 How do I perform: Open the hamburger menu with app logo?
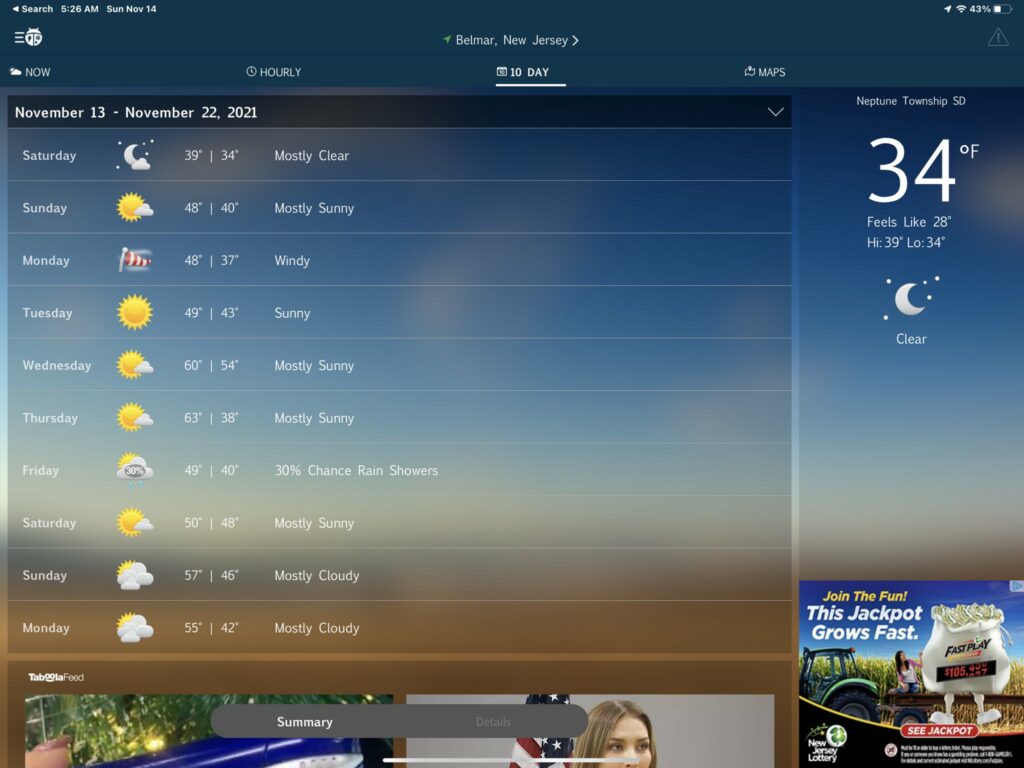coord(28,37)
